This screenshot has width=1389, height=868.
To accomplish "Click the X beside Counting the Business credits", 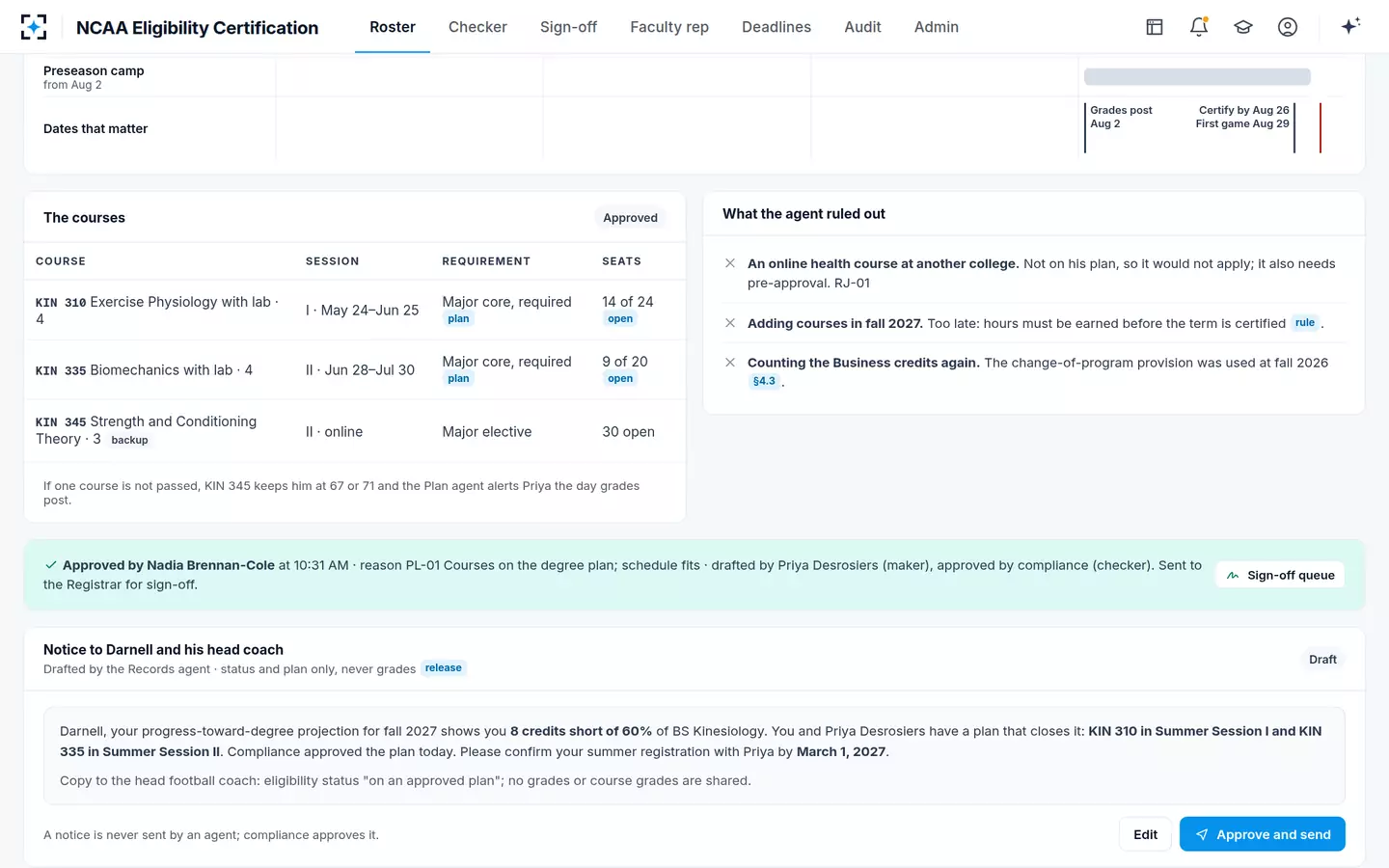I will [x=730, y=363].
